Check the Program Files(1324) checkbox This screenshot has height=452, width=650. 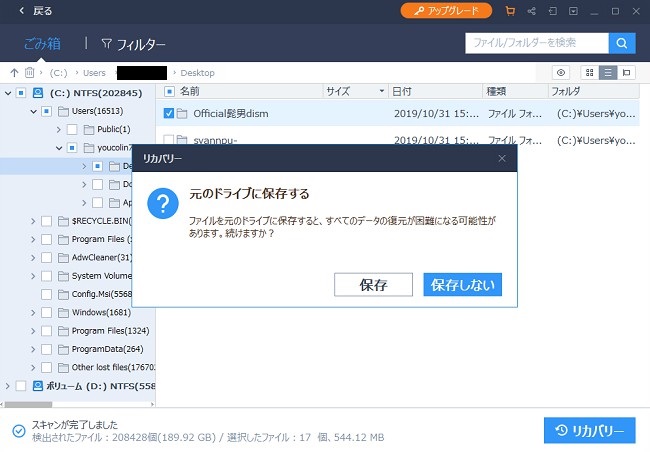46,330
